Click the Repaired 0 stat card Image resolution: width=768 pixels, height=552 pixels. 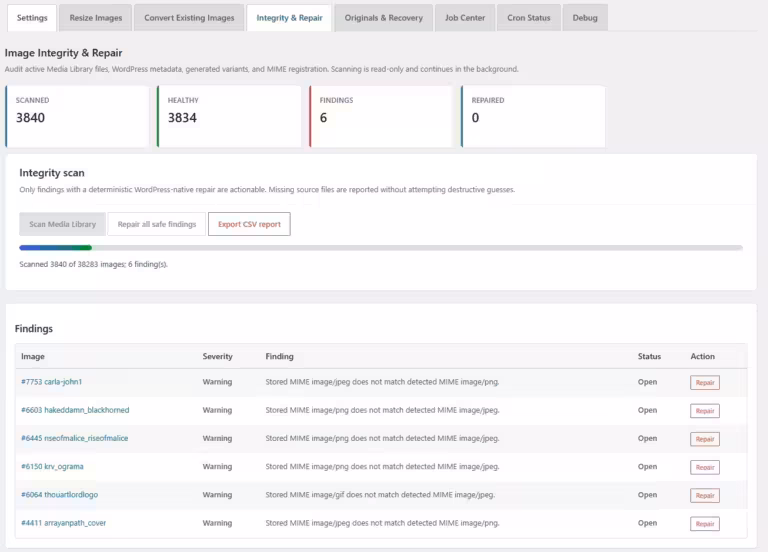pos(533,117)
